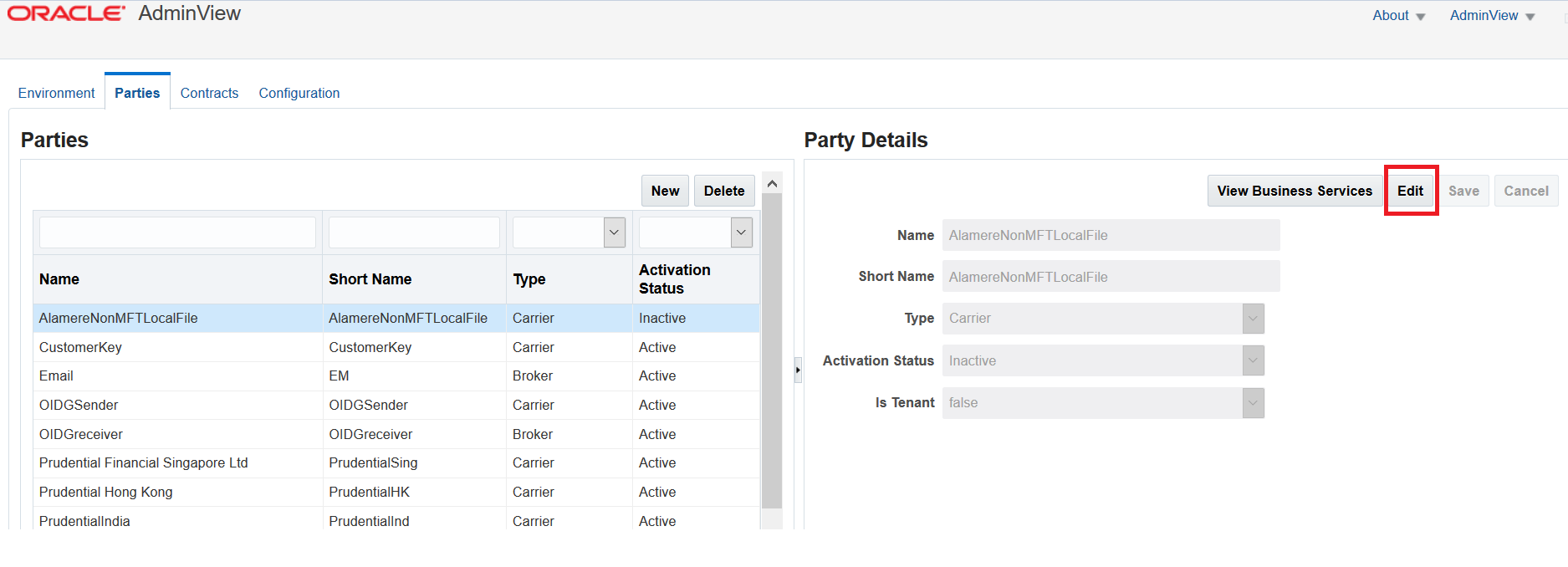Select the AlamereNonMFTLocalFile party row
Screen dimensions: 1568x567
tap(396, 318)
